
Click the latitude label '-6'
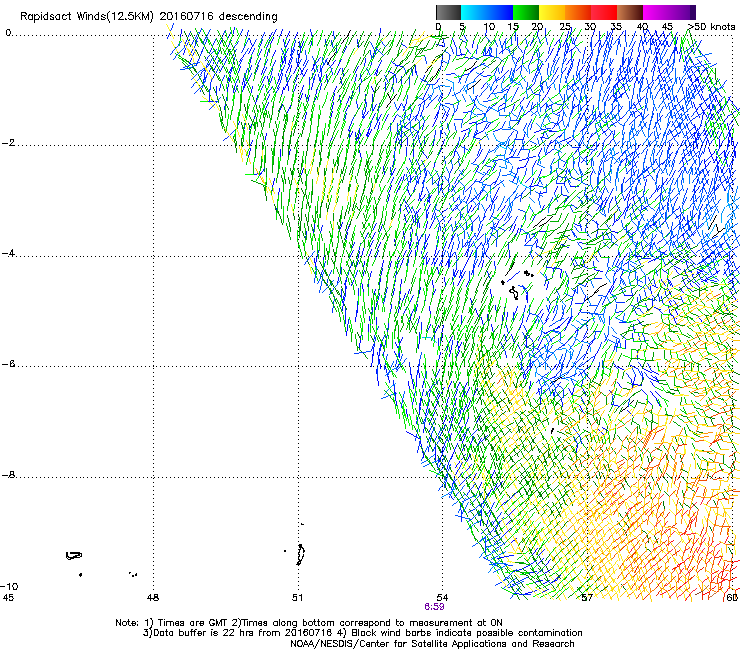8,364
